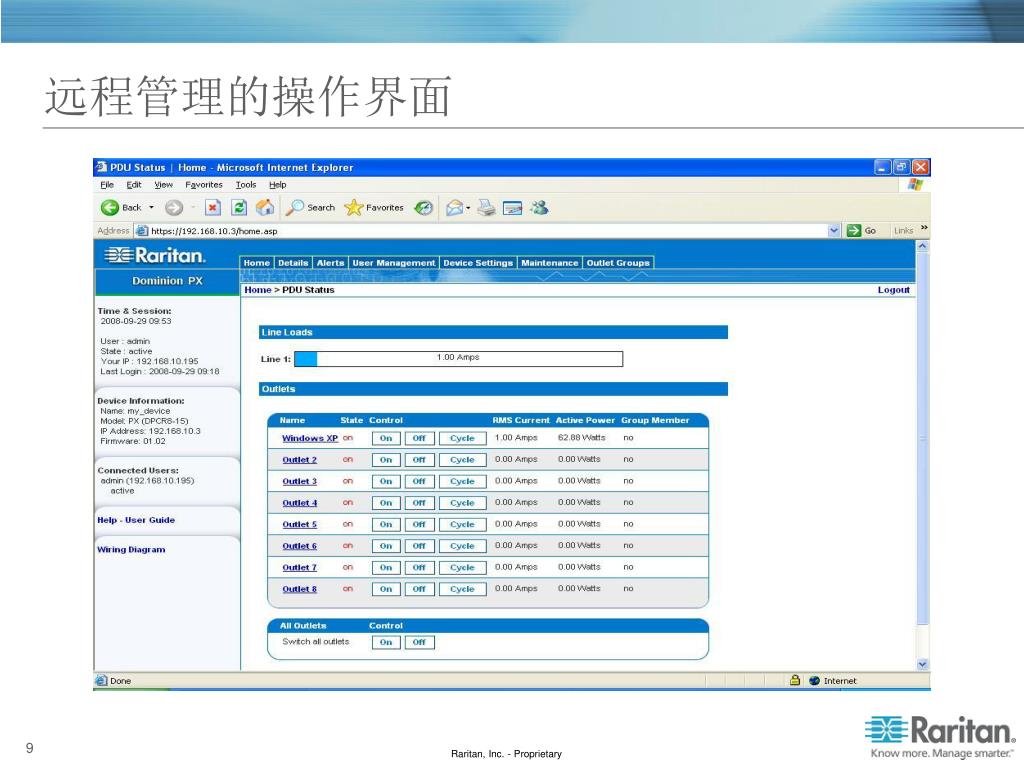This screenshot has height=768, width=1024.
Task: Cycle power on Outlet 4
Action: click(x=462, y=503)
